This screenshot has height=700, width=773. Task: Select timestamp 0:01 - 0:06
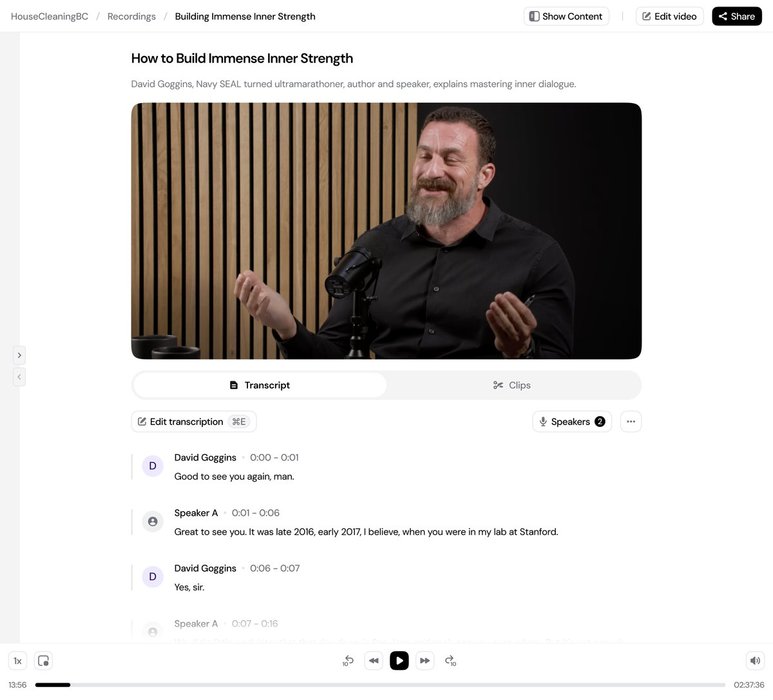255,513
